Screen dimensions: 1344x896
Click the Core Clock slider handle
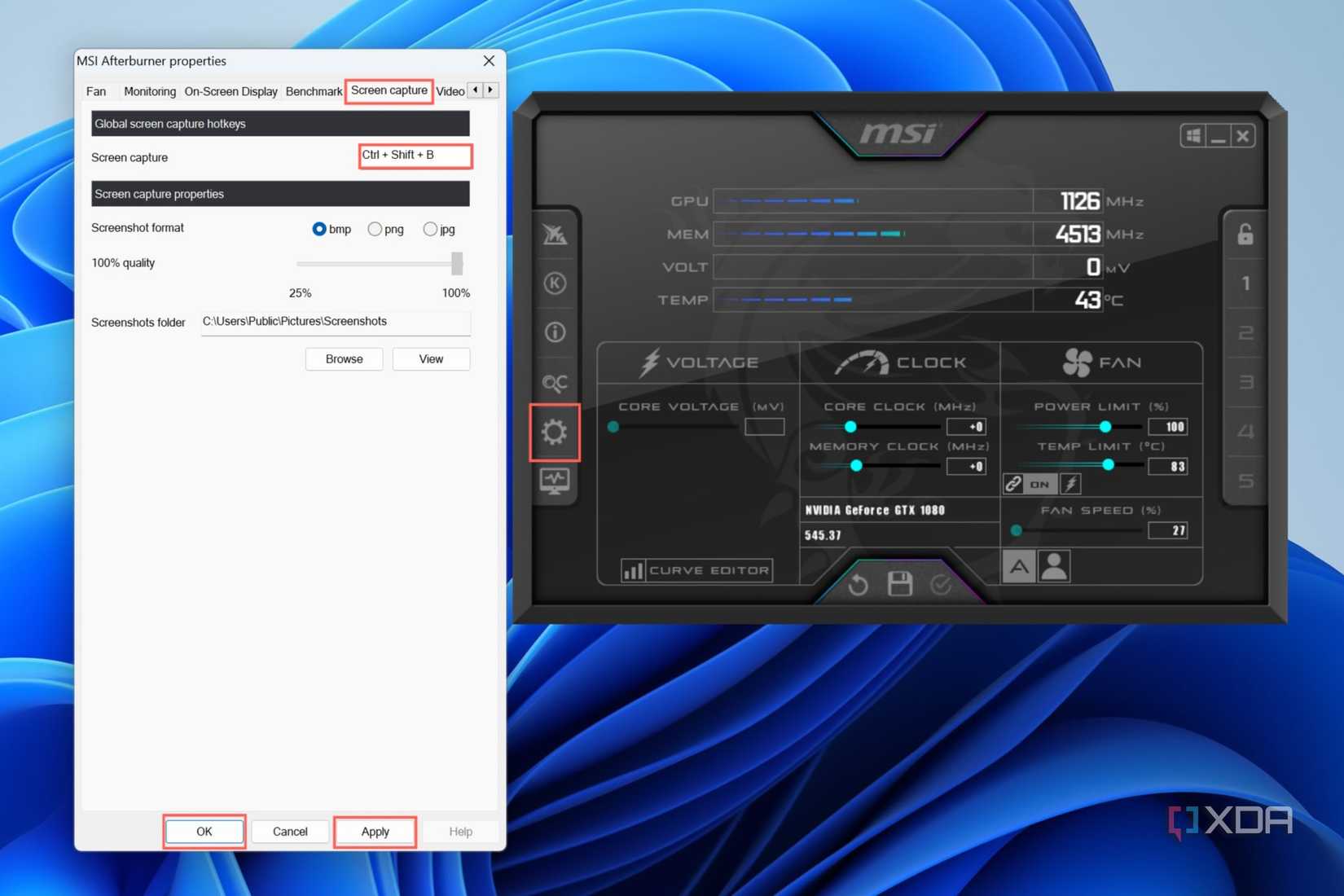pos(850,427)
